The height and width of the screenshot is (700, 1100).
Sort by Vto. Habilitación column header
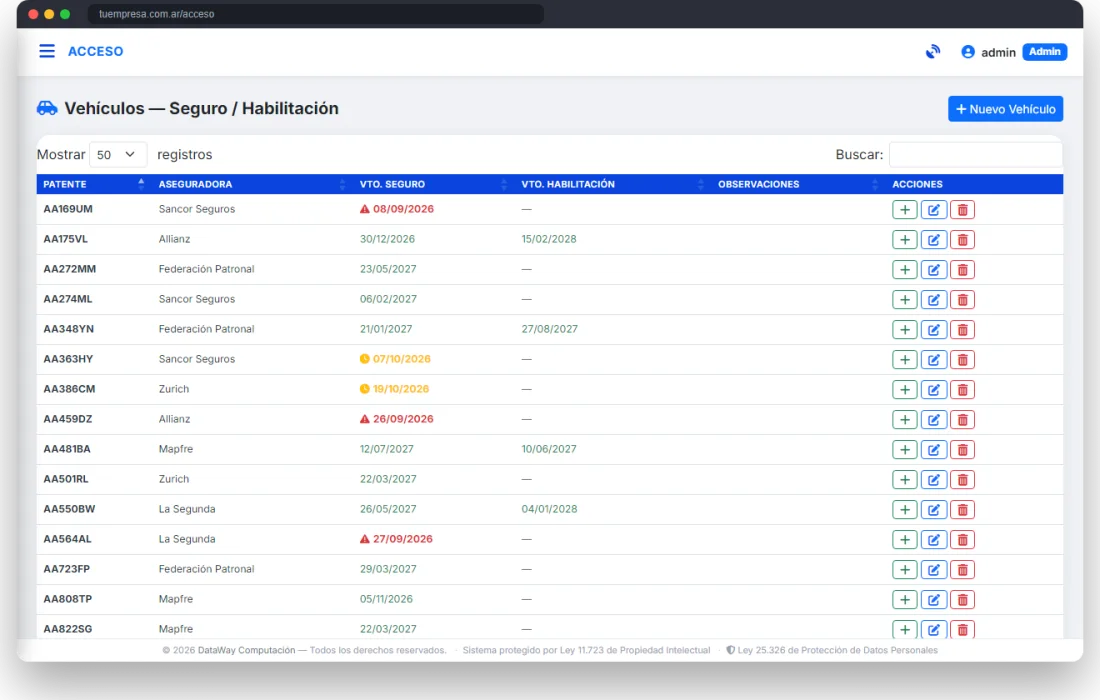pos(612,184)
